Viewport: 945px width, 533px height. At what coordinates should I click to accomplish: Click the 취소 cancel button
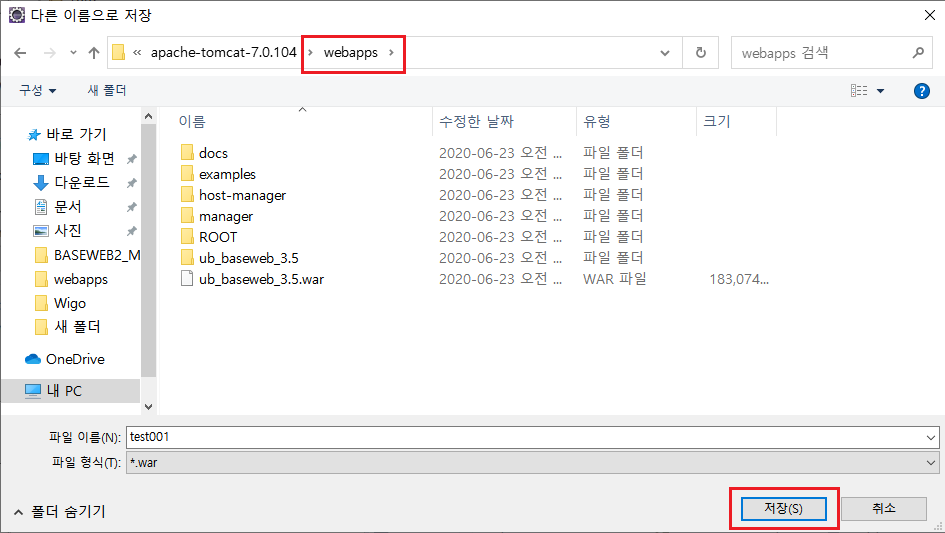(x=884, y=509)
